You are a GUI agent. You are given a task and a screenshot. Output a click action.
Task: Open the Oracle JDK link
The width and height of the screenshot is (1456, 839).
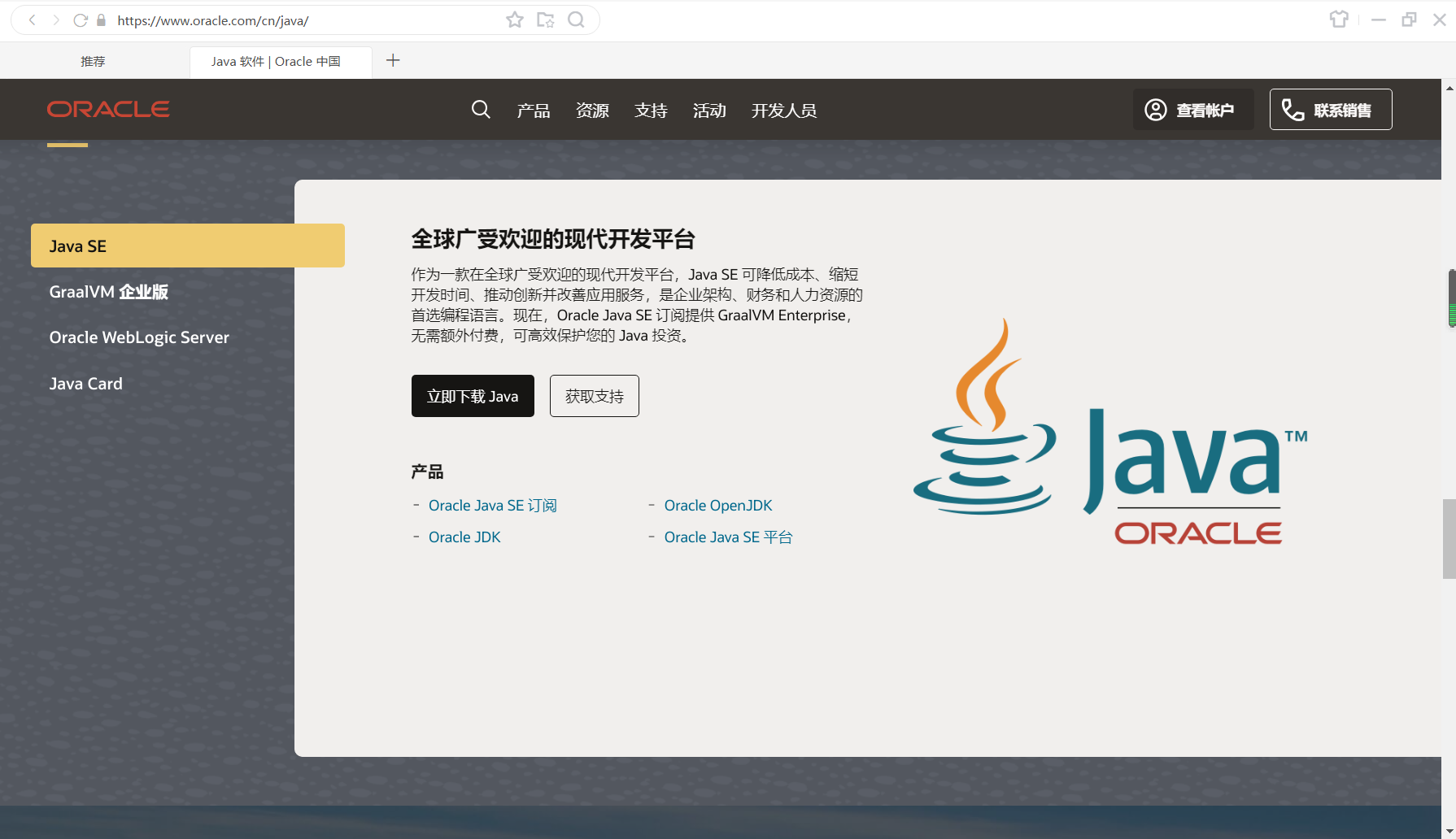[x=464, y=537]
